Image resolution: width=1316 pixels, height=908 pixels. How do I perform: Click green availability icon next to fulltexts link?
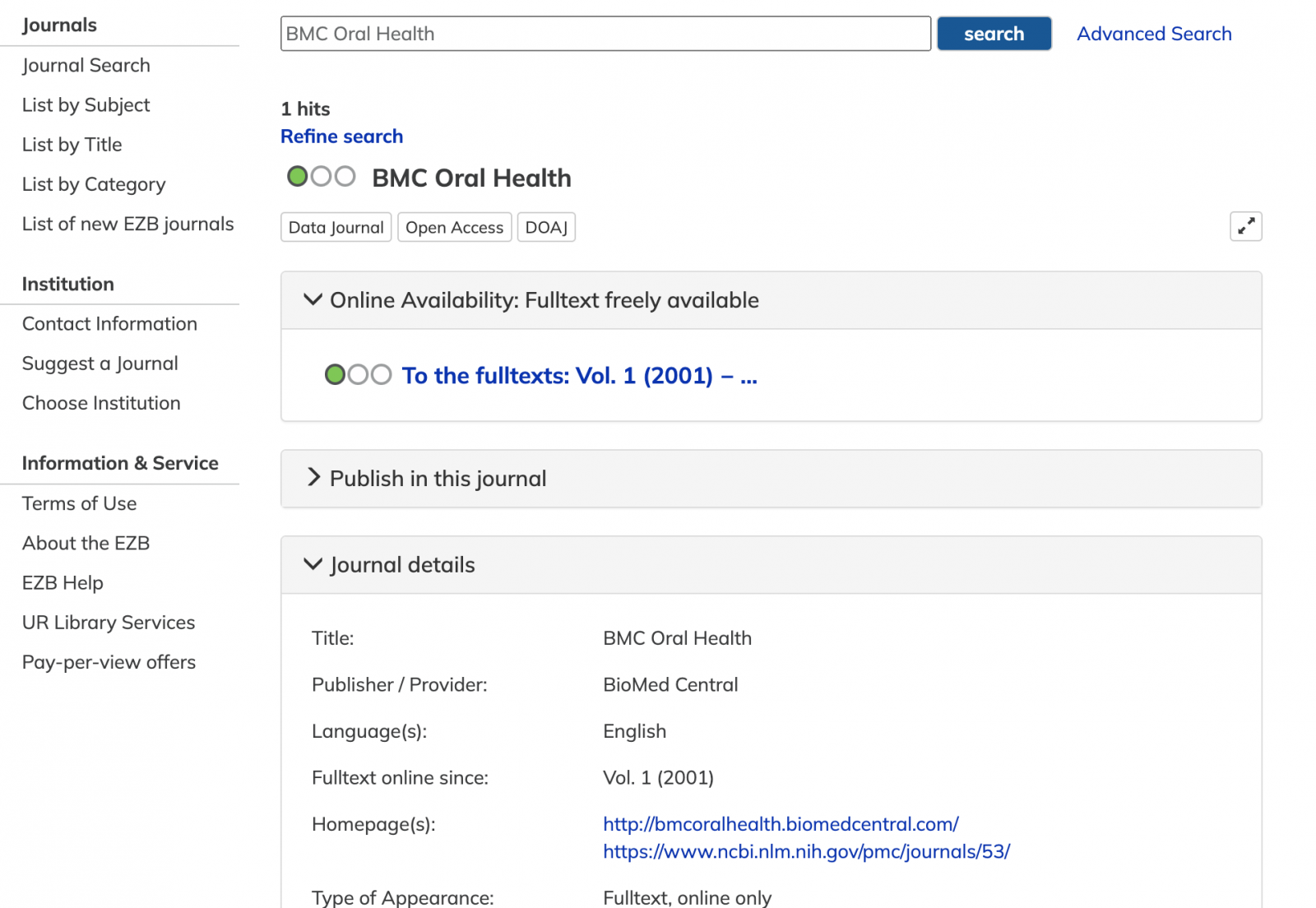pyautogui.click(x=336, y=375)
